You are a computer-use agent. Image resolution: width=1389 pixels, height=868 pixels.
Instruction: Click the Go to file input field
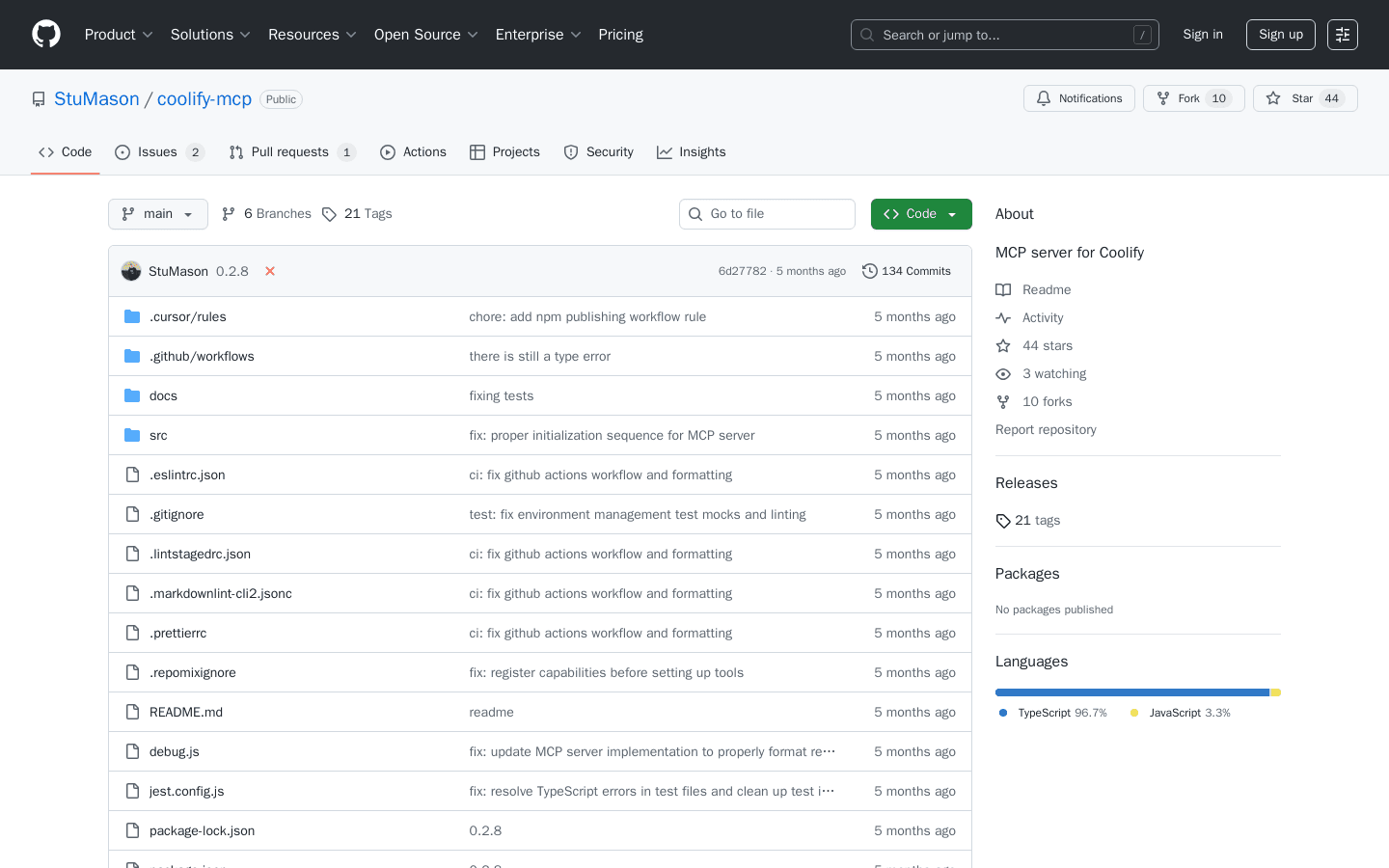pos(767,213)
